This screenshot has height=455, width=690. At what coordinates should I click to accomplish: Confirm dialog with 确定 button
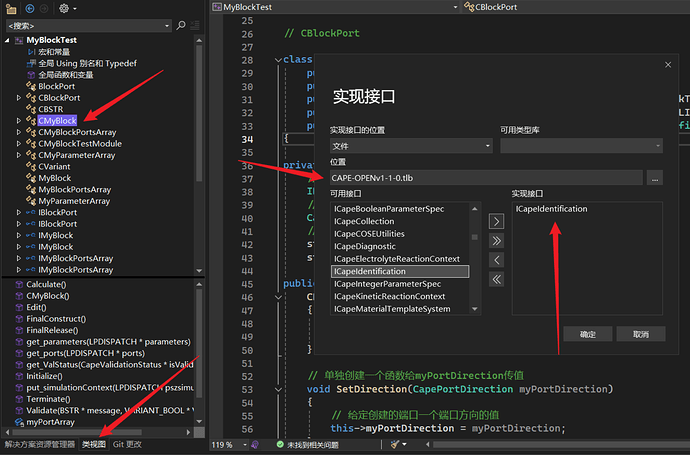(x=588, y=334)
